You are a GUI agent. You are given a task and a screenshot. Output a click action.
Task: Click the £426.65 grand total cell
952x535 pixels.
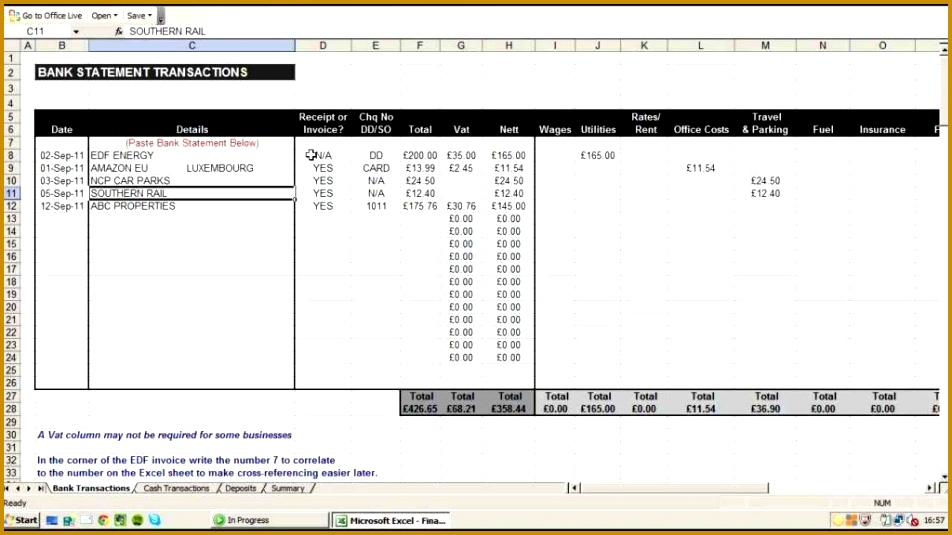point(420,409)
